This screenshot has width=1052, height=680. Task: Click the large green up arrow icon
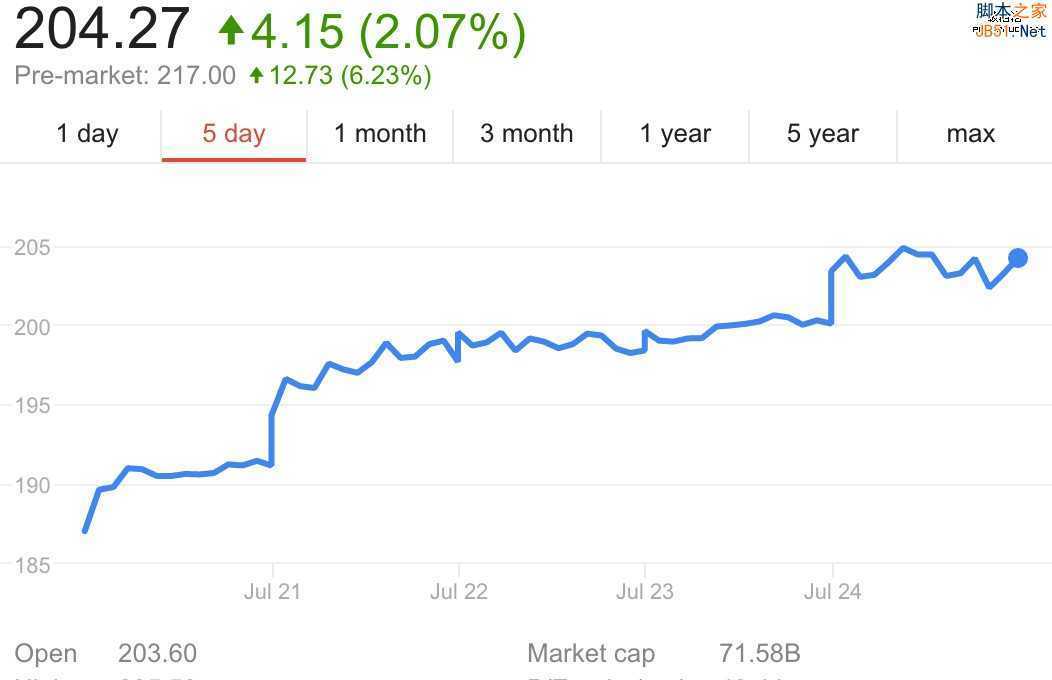[x=231, y=30]
